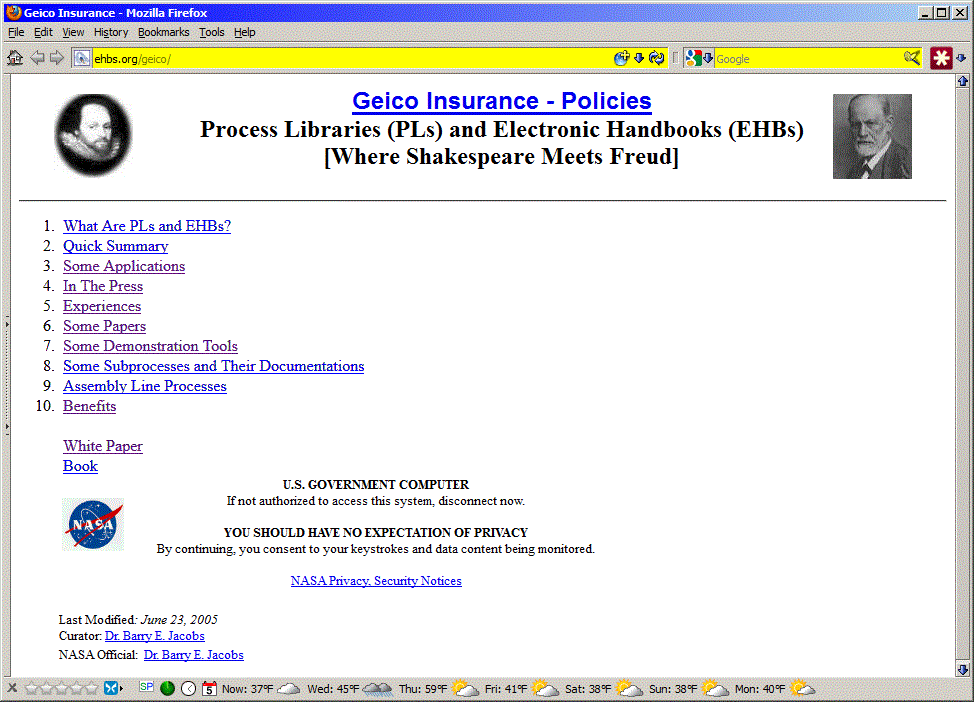Click Sunday's partly sunny forecast icon
974x702 pixels.
click(x=714, y=688)
